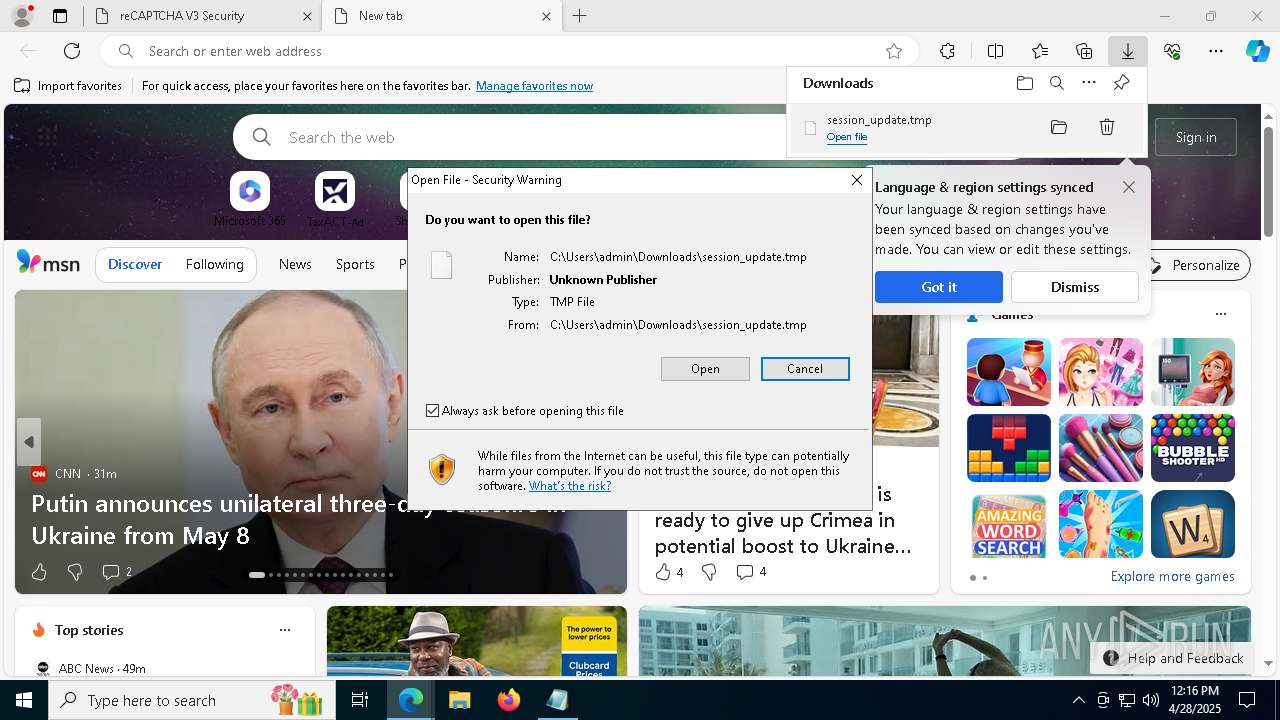The image size is (1280, 720).
Task: Open Top stories more options menu
Action: pos(285,630)
